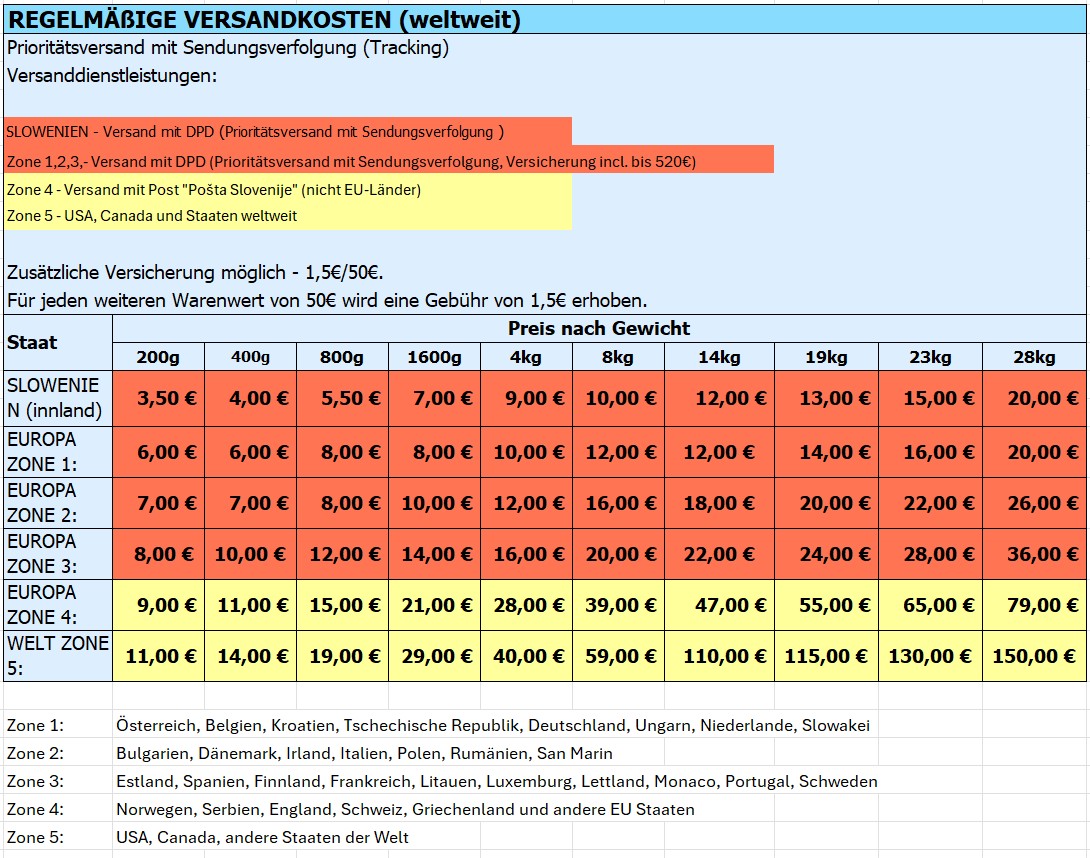Select the 'EUROPA ZONE 4:' row label
Image resolution: width=1090 pixels, height=858 pixels.
click(x=58, y=605)
